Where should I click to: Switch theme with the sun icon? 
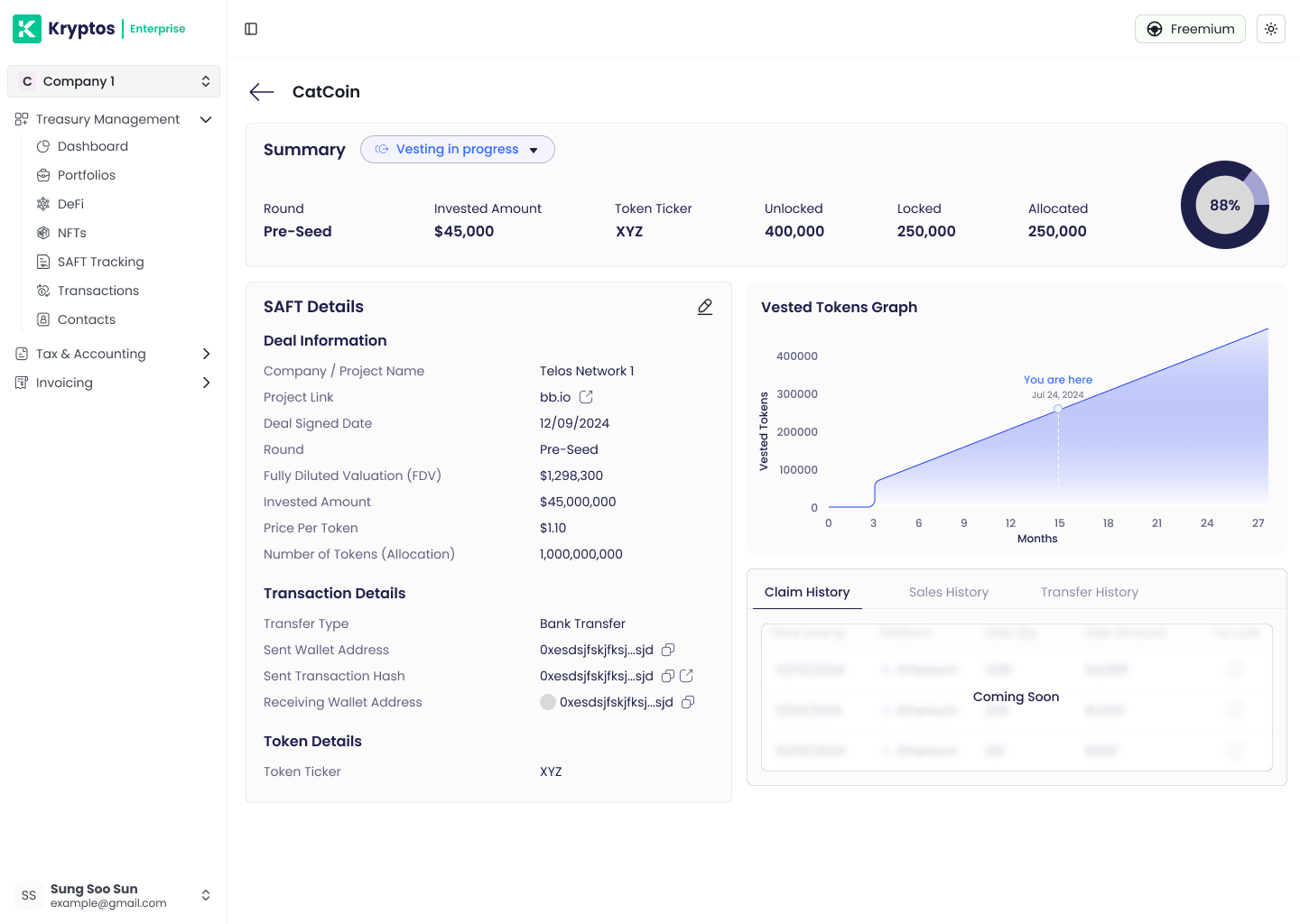click(1271, 29)
